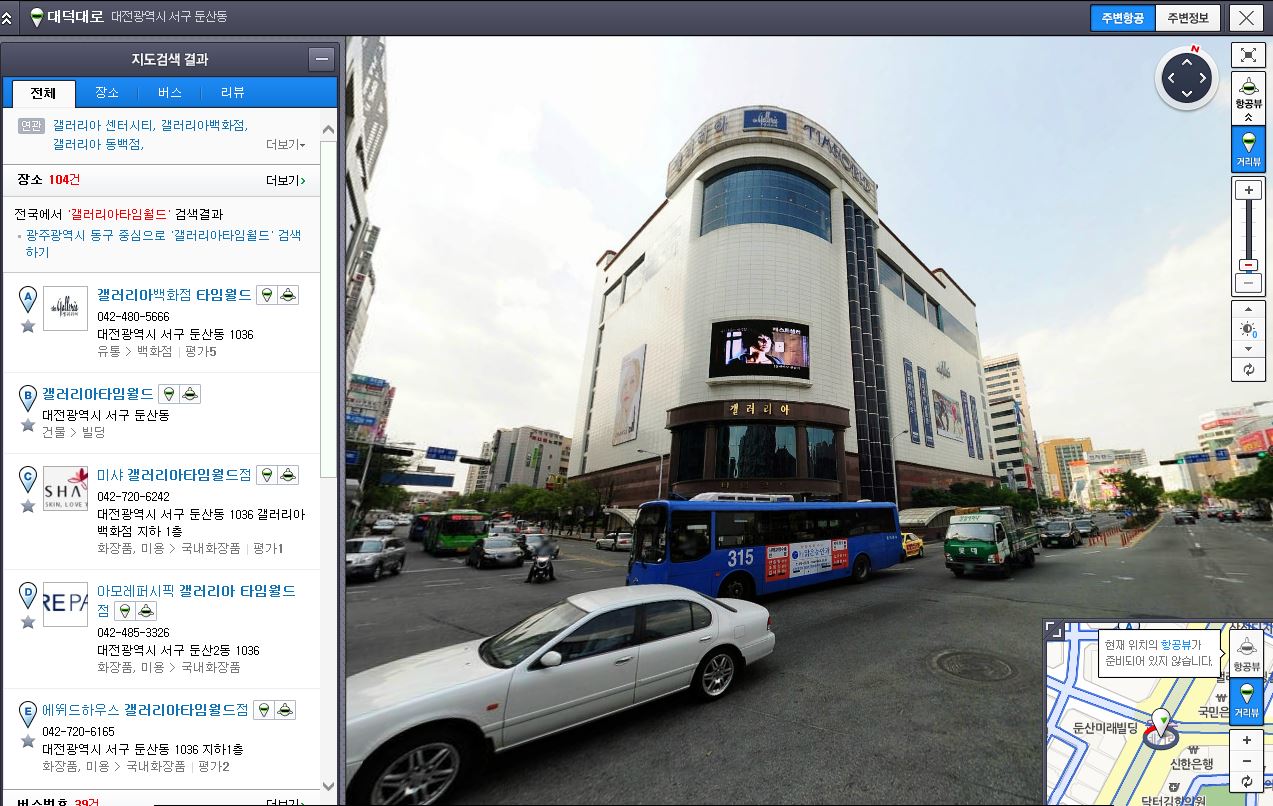Expand related searches 더보기 dropdown
Screen dimensions: 1273x806
pyautogui.click(x=286, y=145)
